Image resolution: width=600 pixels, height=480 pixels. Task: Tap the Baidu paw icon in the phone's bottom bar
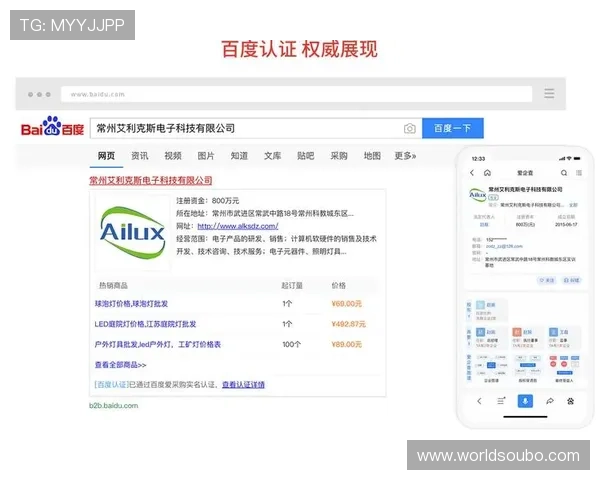coord(570,401)
